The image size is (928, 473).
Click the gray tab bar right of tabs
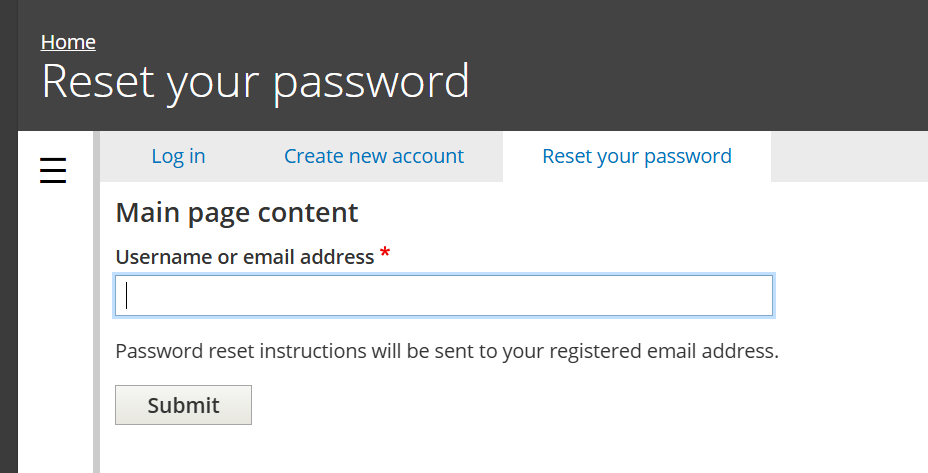point(848,156)
